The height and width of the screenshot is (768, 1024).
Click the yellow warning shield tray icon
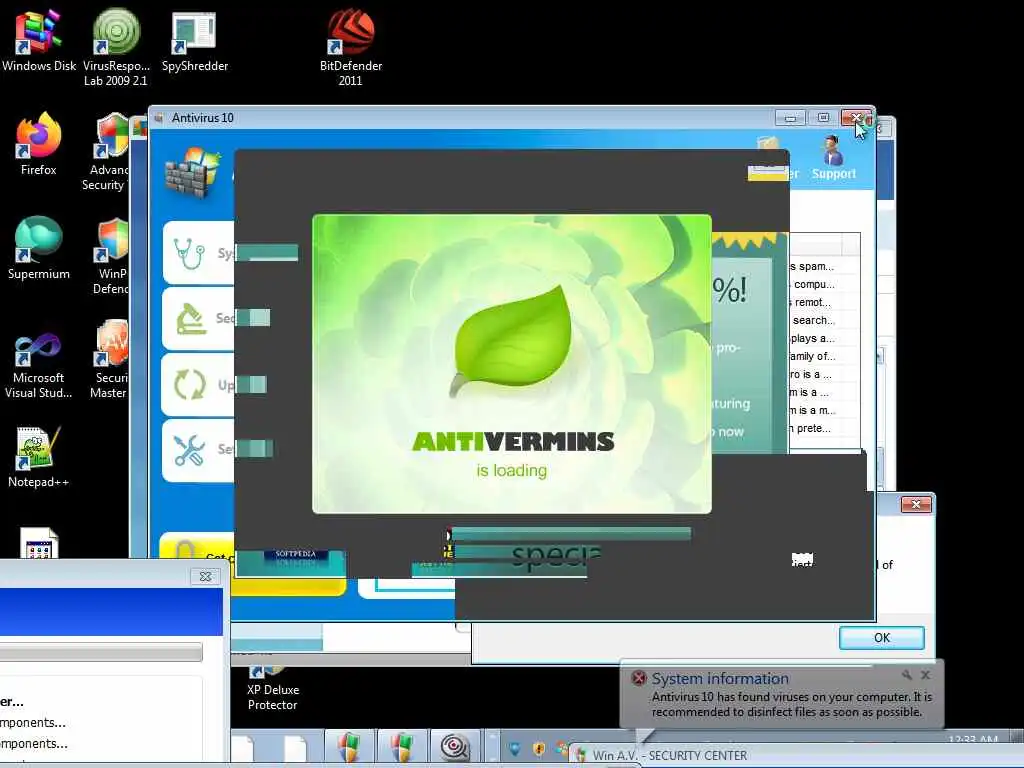click(539, 748)
